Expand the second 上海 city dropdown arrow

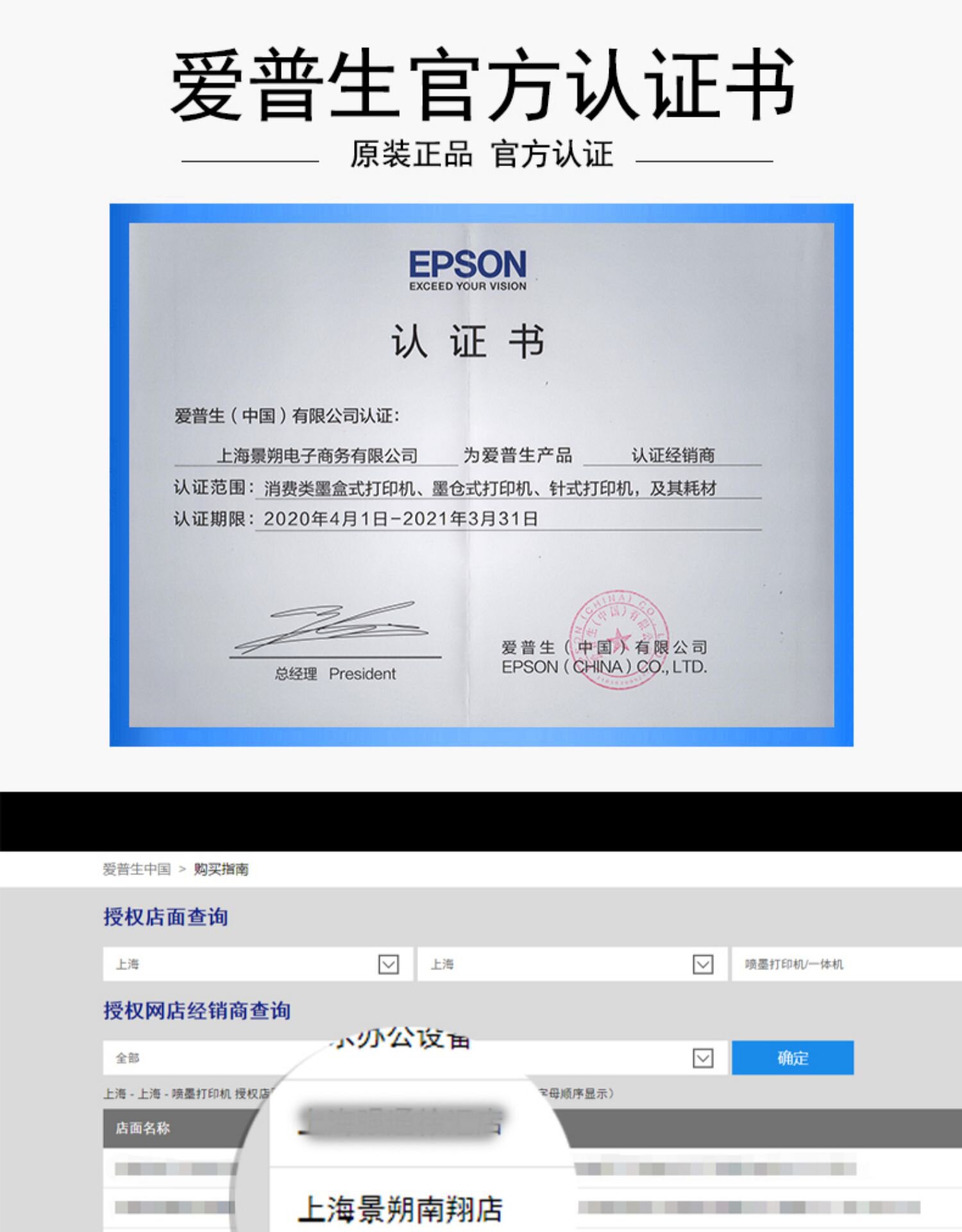click(x=703, y=964)
